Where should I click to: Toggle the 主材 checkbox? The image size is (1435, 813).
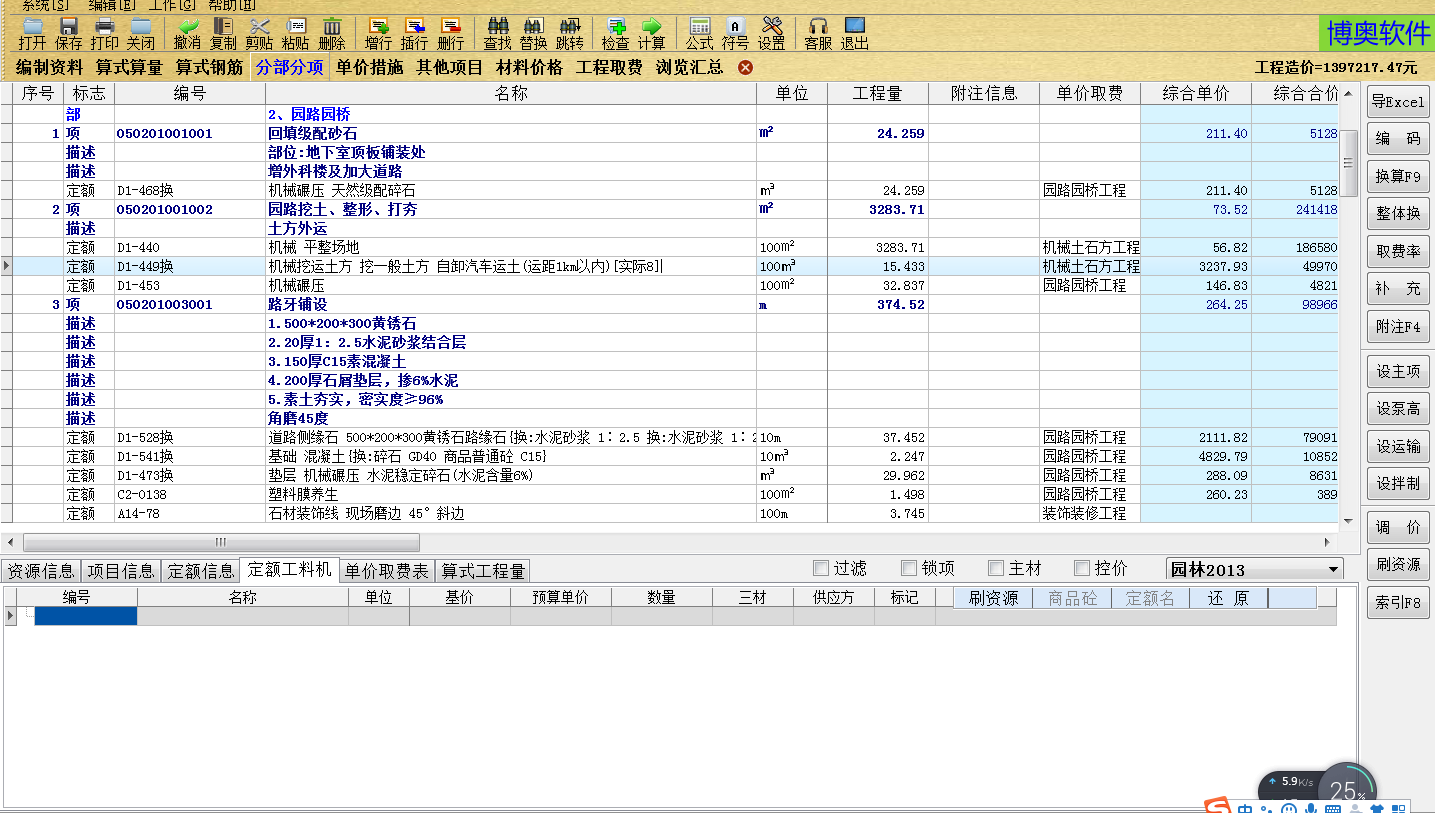996,568
